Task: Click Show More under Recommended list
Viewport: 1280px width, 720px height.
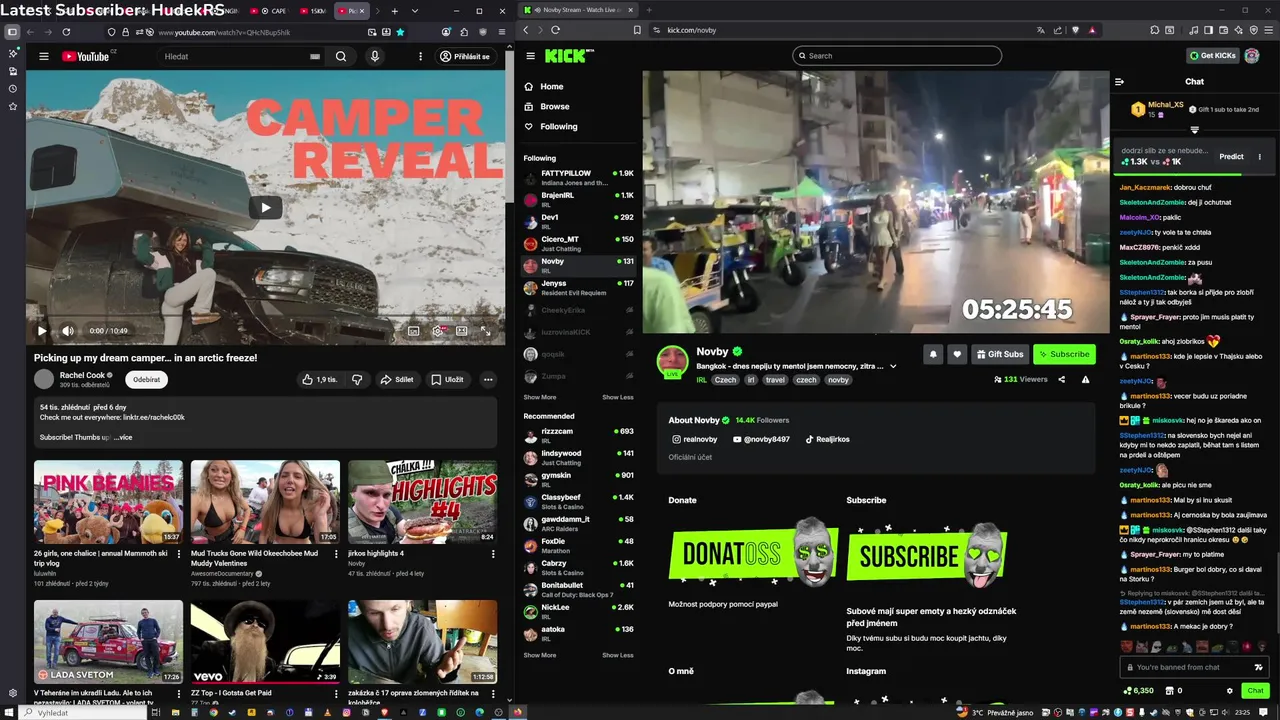Action: 540,655
